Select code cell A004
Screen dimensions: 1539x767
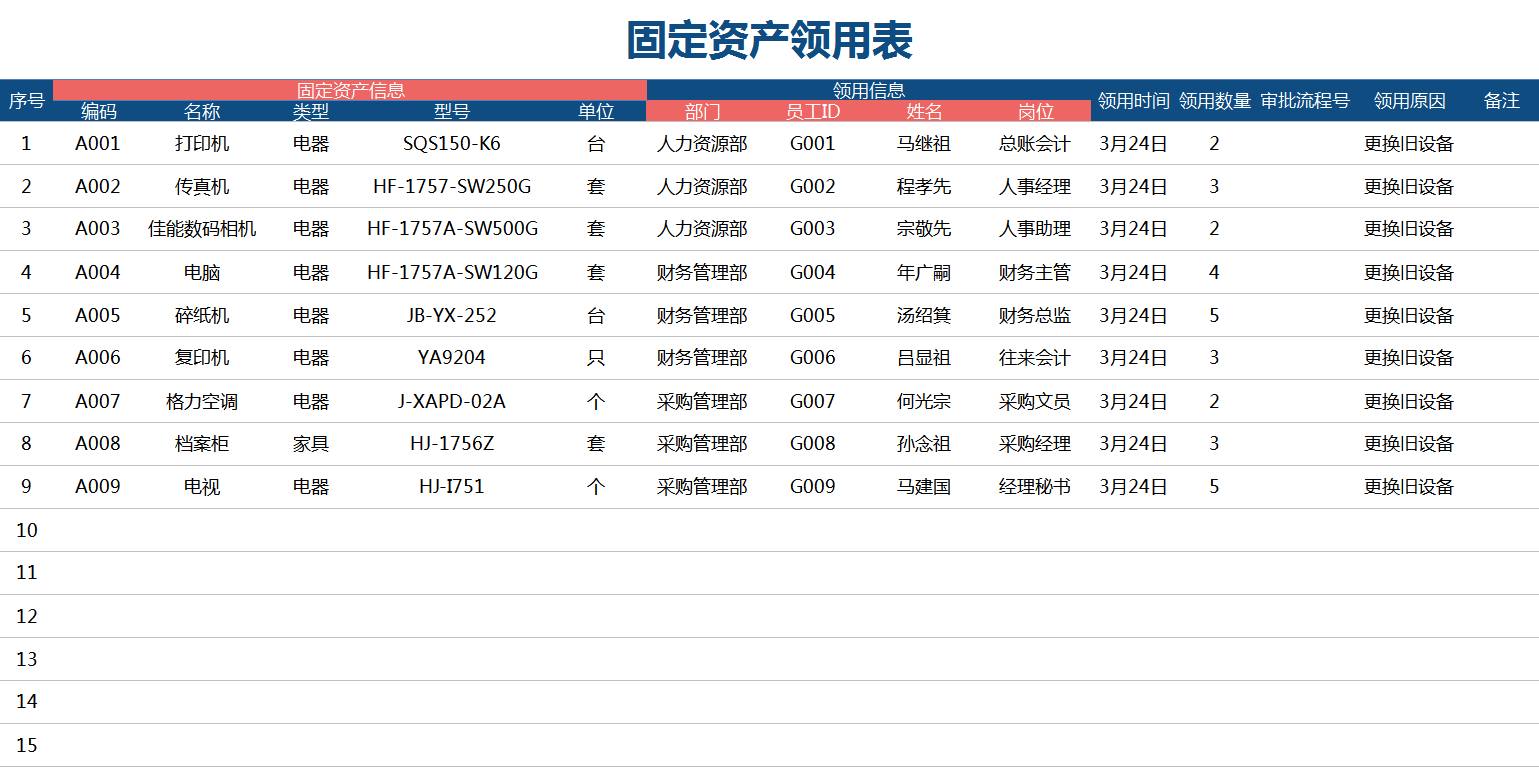pos(98,272)
